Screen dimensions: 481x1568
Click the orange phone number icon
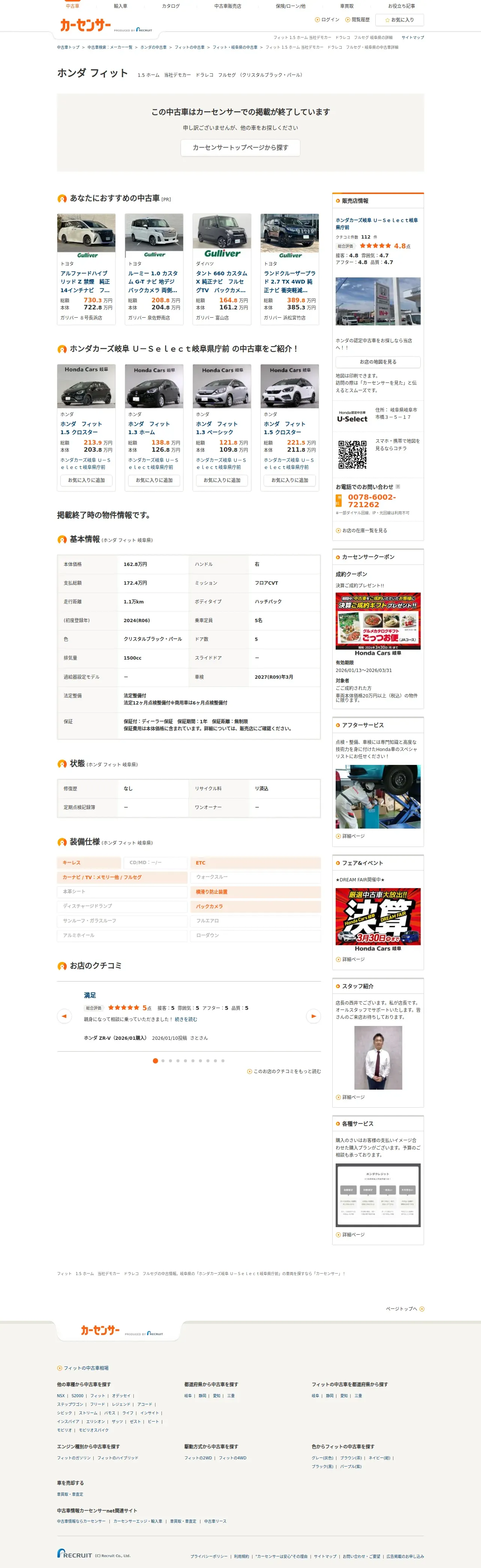[339, 501]
